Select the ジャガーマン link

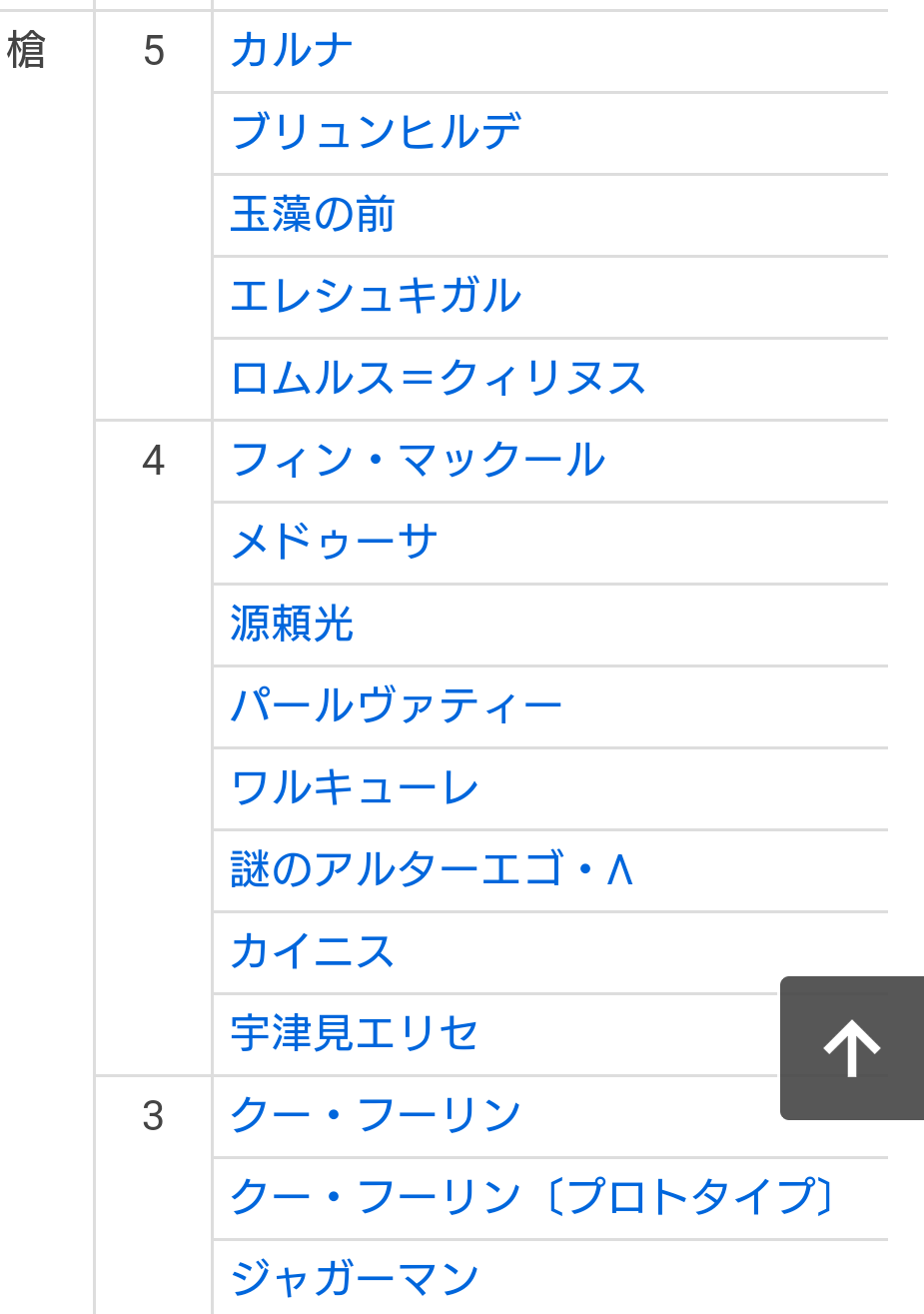355,1279
